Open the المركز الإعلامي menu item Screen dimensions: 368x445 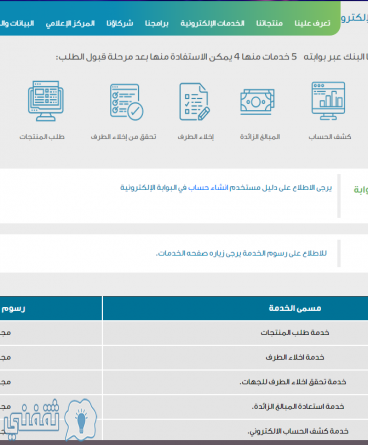point(70,23)
